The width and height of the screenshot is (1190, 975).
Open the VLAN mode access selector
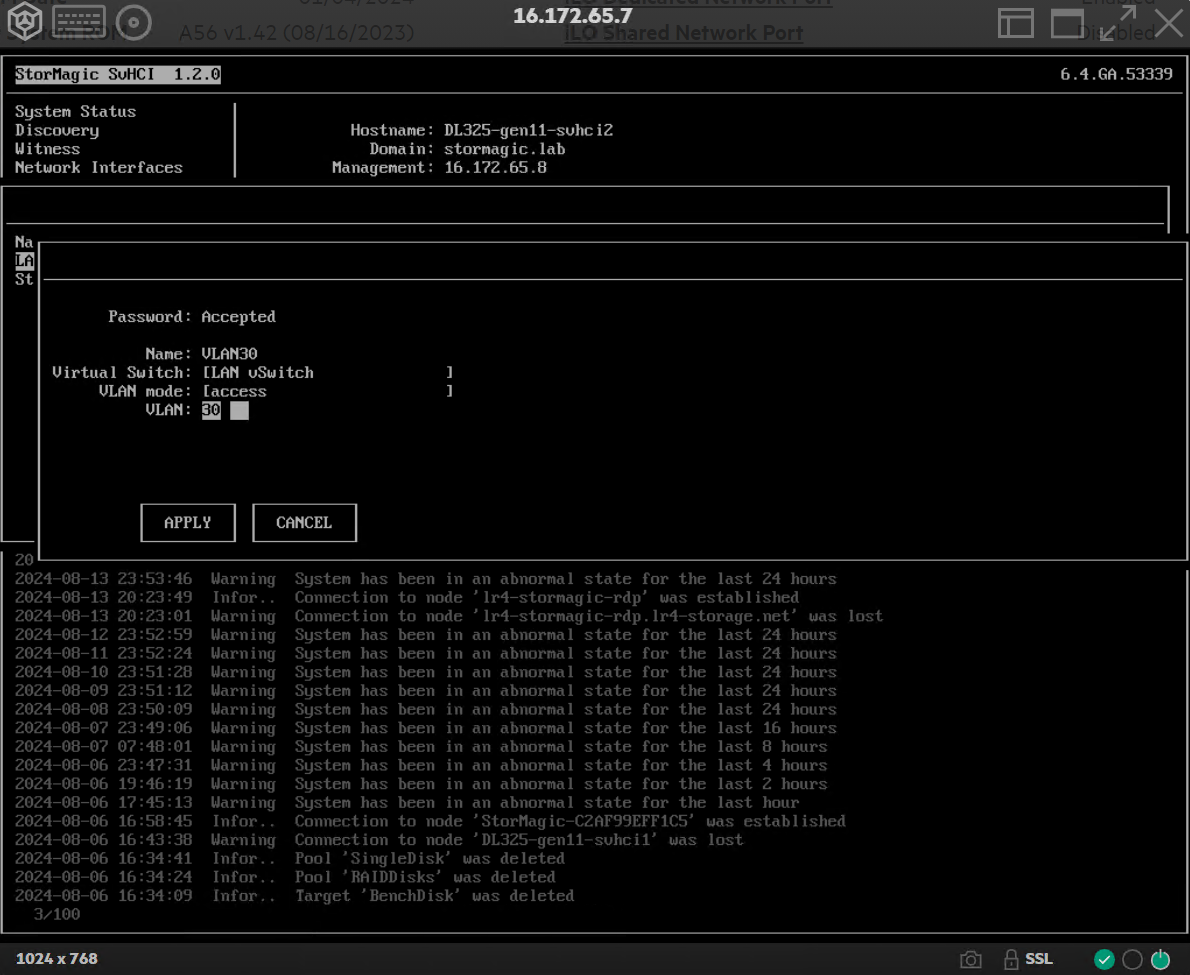(x=328, y=392)
